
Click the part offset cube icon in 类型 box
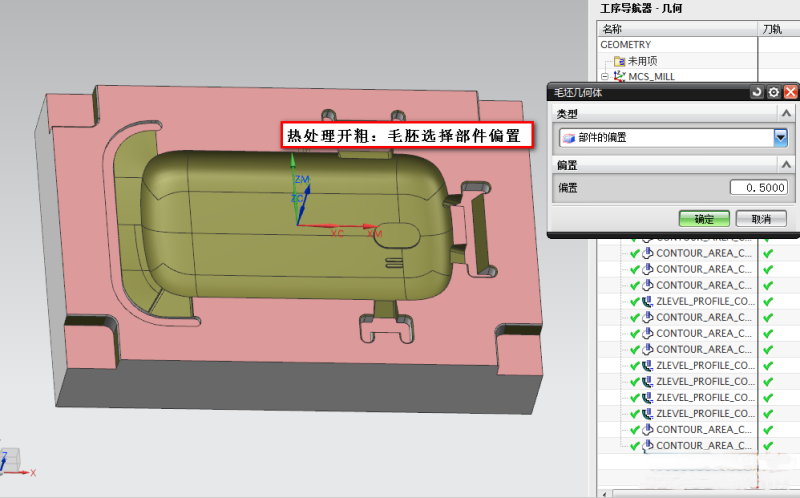tap(568, 138)
